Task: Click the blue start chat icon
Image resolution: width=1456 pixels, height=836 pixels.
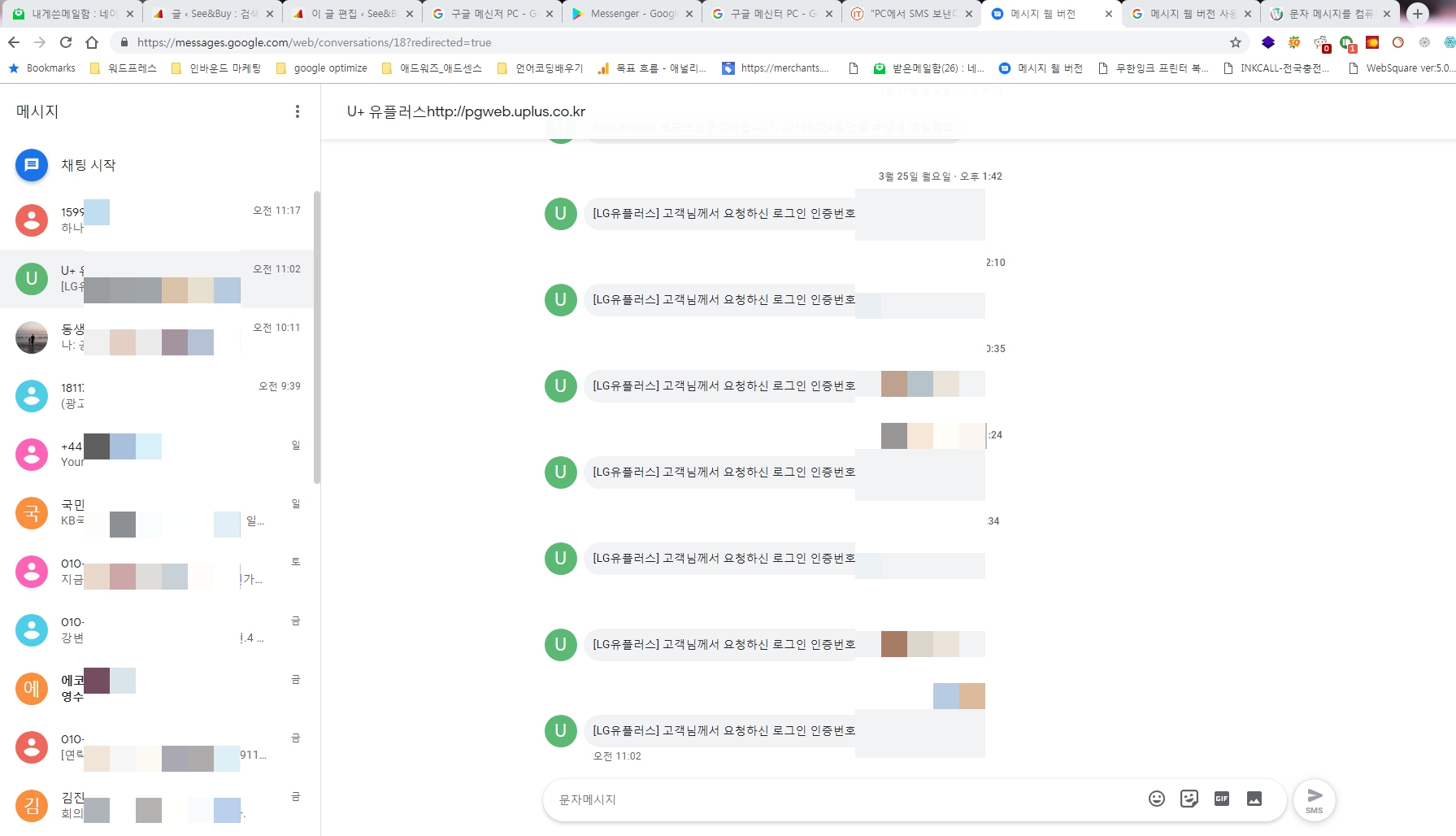Action: [x=32, y=165]
